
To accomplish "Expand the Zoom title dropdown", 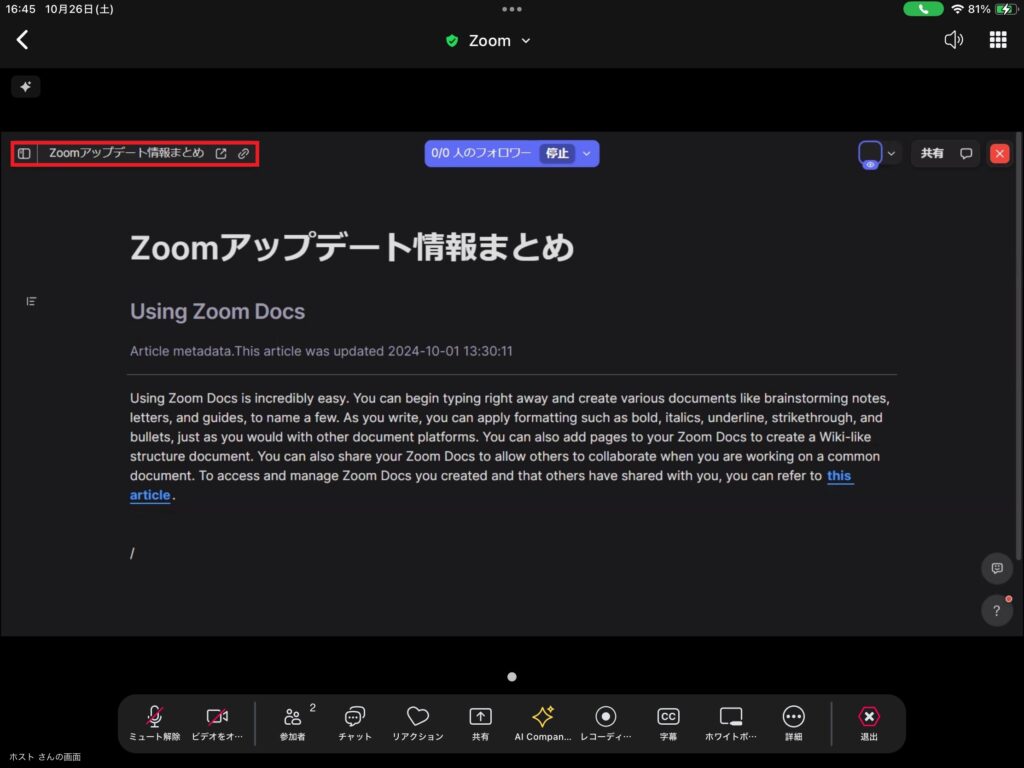I will [x=526, y=41].
